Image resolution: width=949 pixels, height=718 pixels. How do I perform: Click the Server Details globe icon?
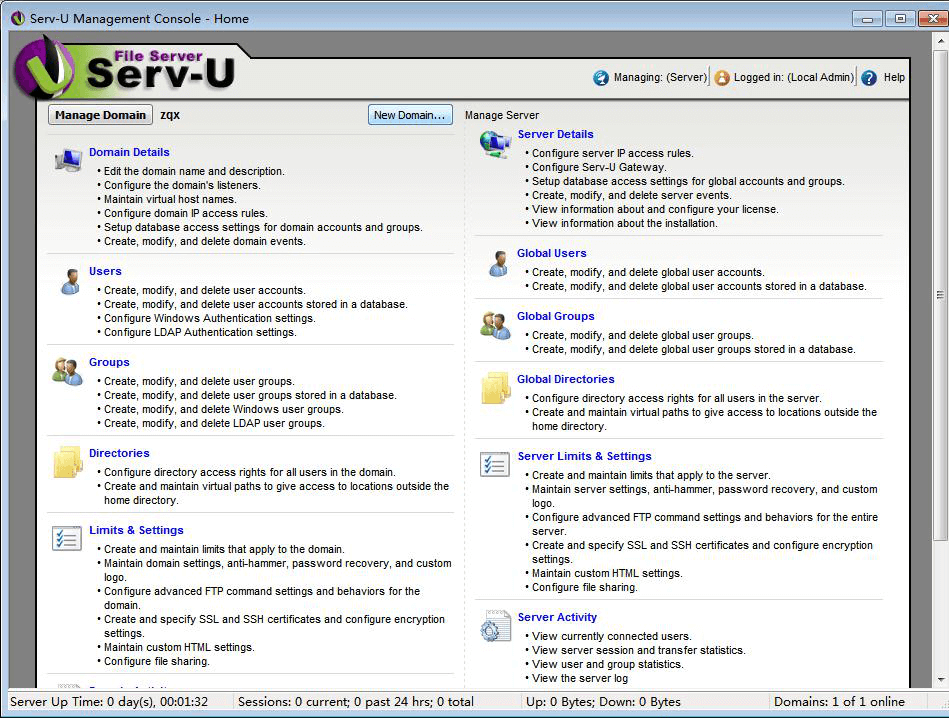coord(495,144)
